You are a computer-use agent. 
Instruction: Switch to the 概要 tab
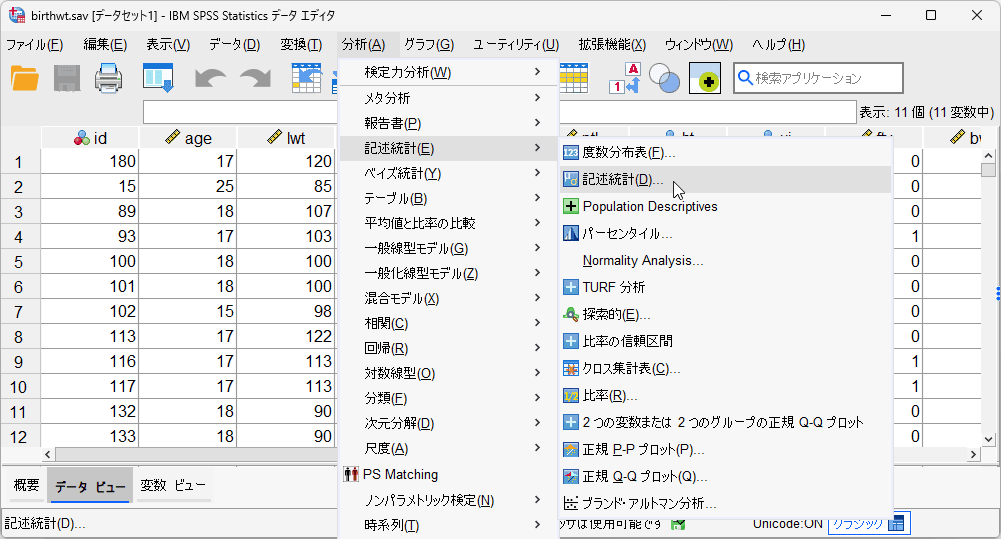point(26,486)
